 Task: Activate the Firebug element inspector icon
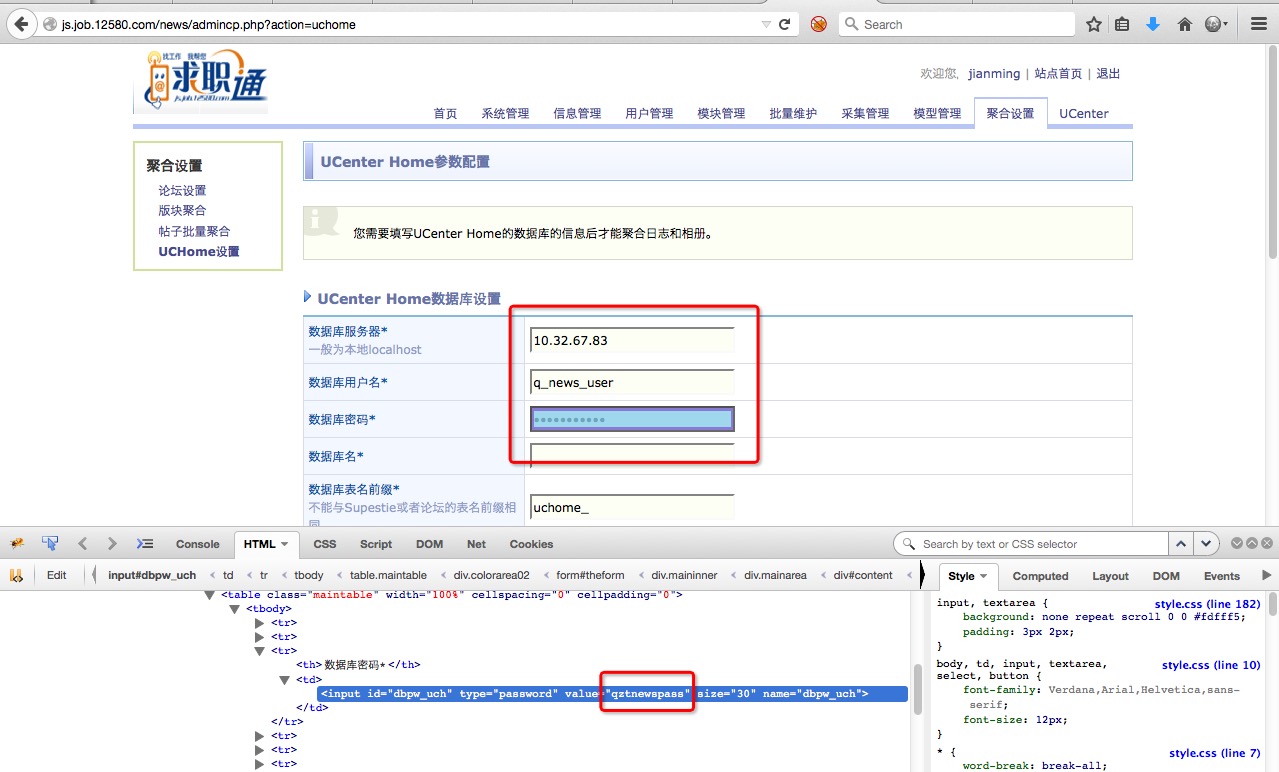[x=49, y=544]
